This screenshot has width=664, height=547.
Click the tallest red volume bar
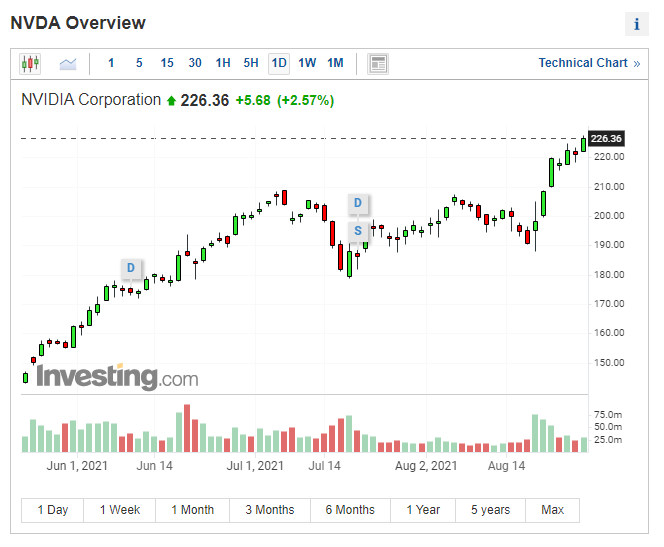(x=187, y=428)
